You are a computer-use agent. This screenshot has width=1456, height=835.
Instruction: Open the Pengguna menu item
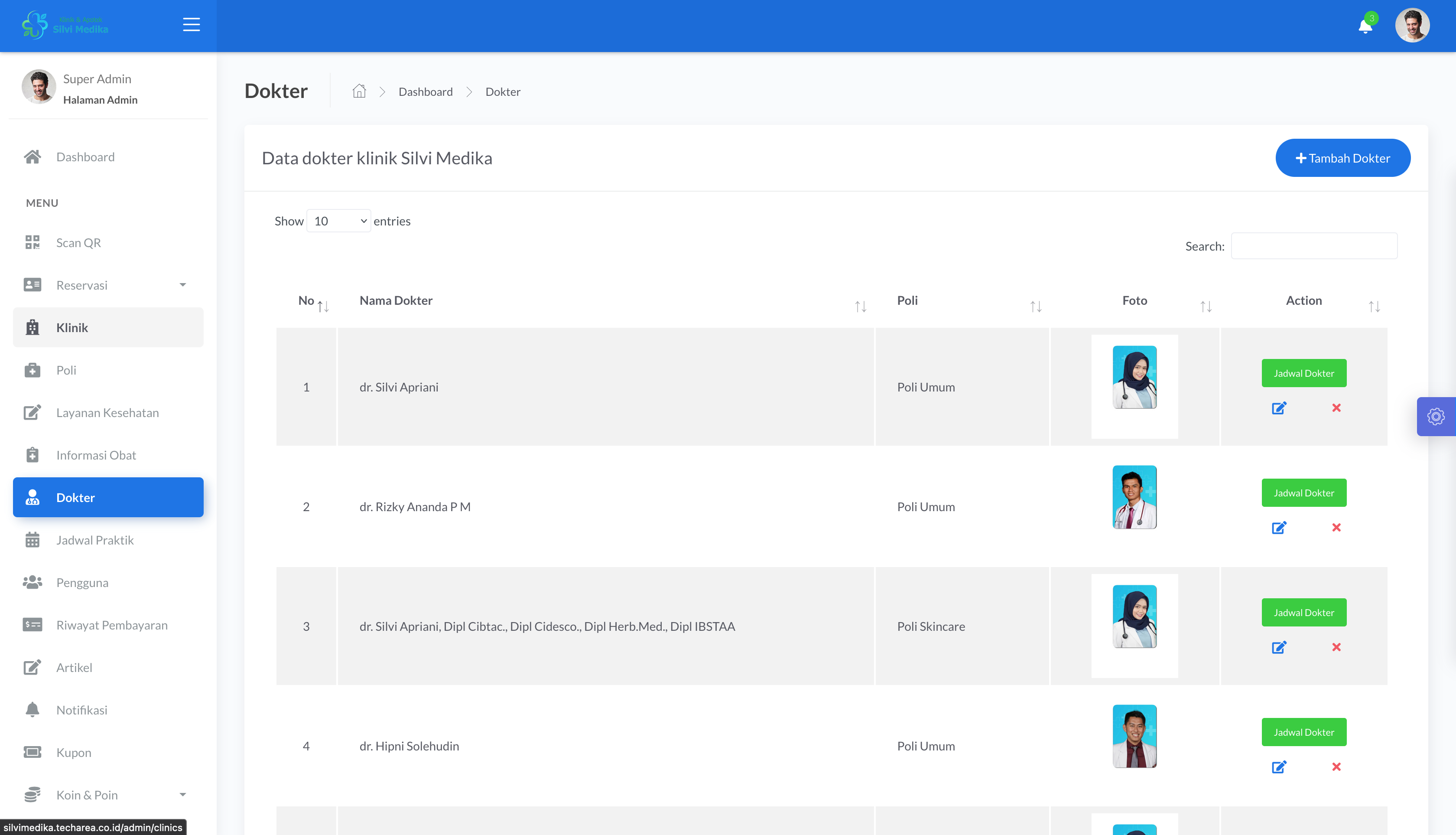[108, 582]
